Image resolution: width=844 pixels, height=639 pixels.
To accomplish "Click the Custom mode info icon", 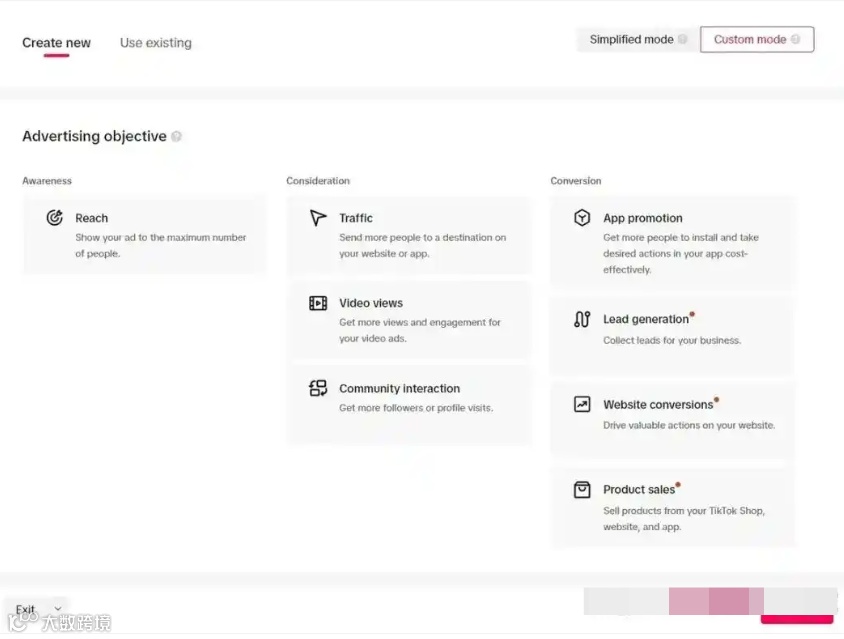I will coord(796,40).
